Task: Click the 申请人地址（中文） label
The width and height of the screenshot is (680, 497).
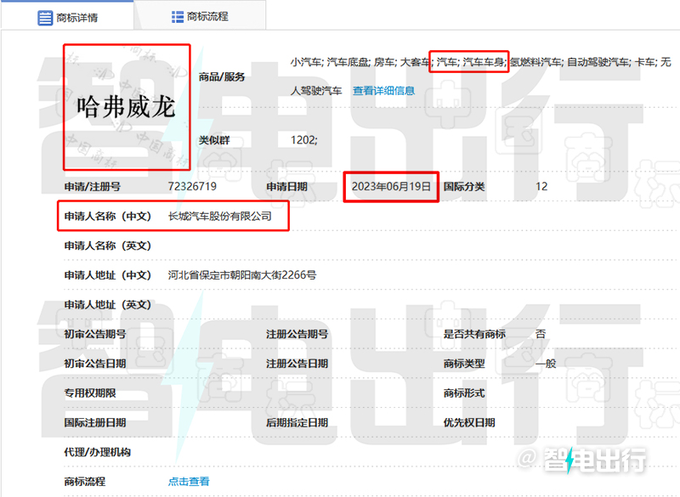Action: (x=108, y=275)
